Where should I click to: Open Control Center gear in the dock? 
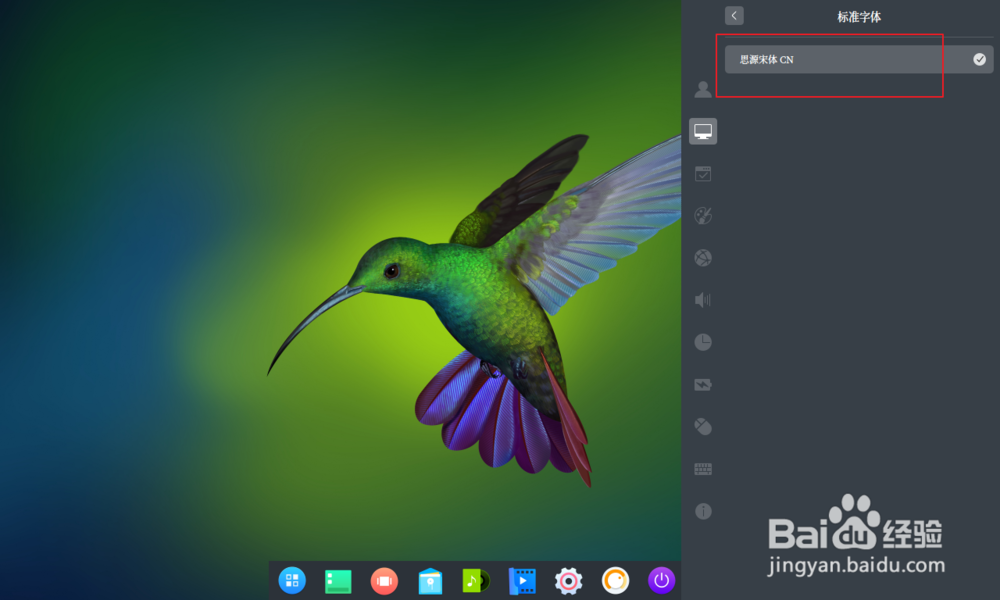pyautogui.click(x=568, y=581)
